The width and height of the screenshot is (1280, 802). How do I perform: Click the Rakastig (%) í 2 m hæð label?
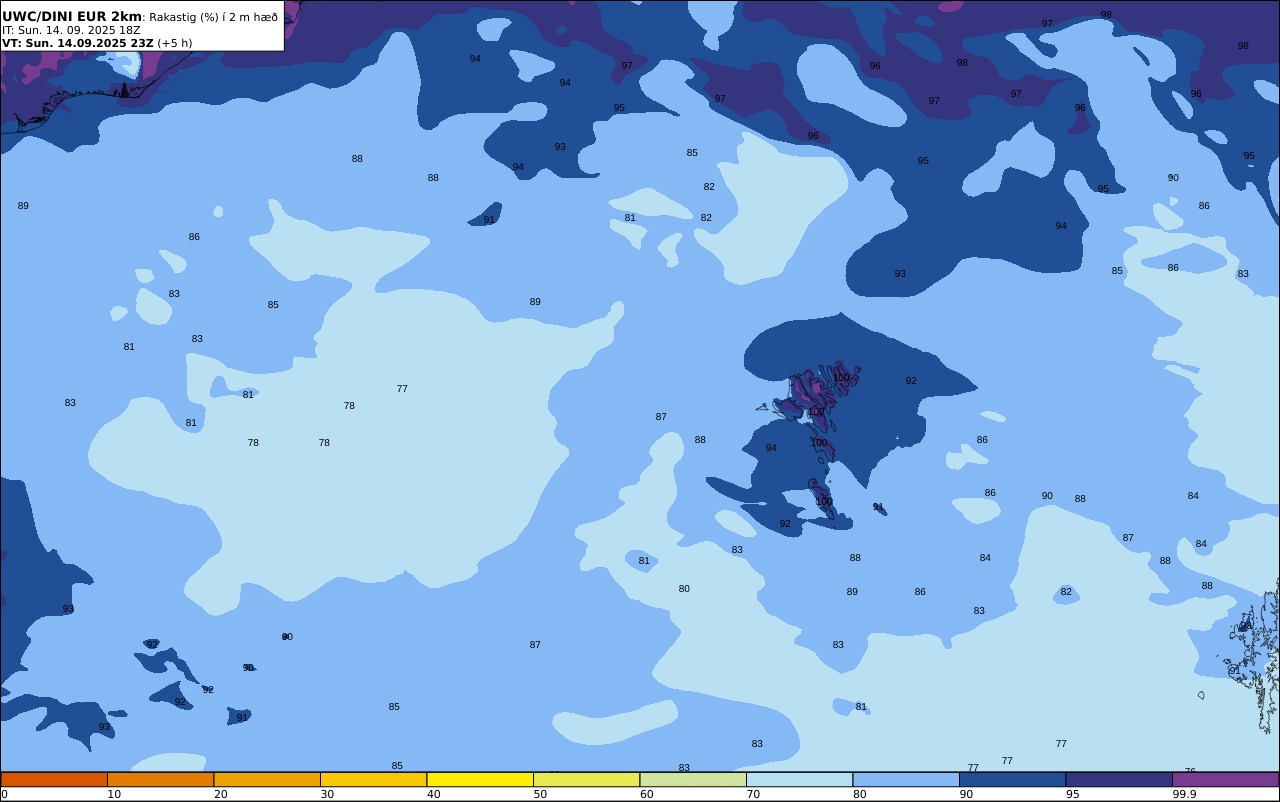point(213,17)
